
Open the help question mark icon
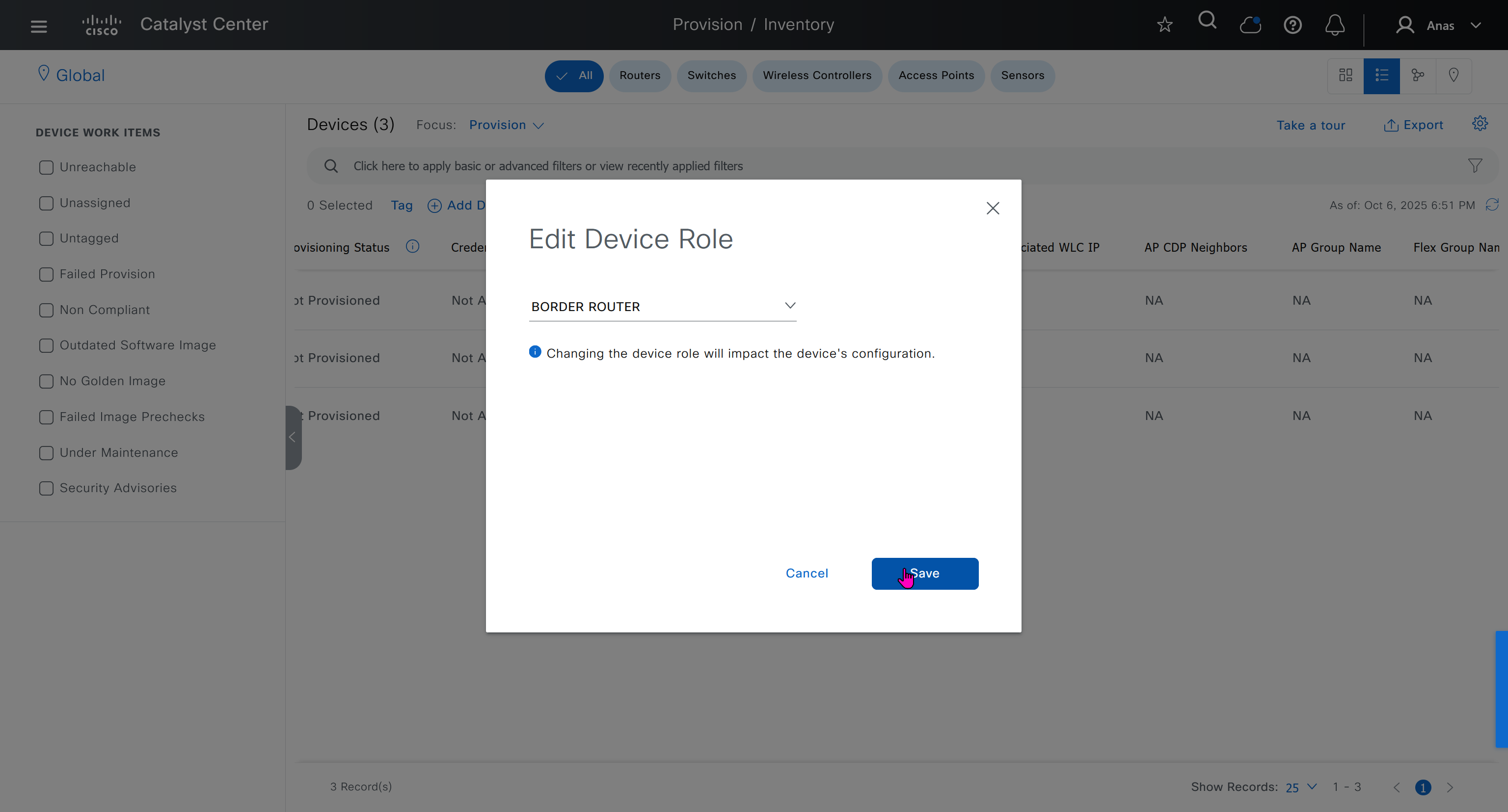coord(1293,25)
